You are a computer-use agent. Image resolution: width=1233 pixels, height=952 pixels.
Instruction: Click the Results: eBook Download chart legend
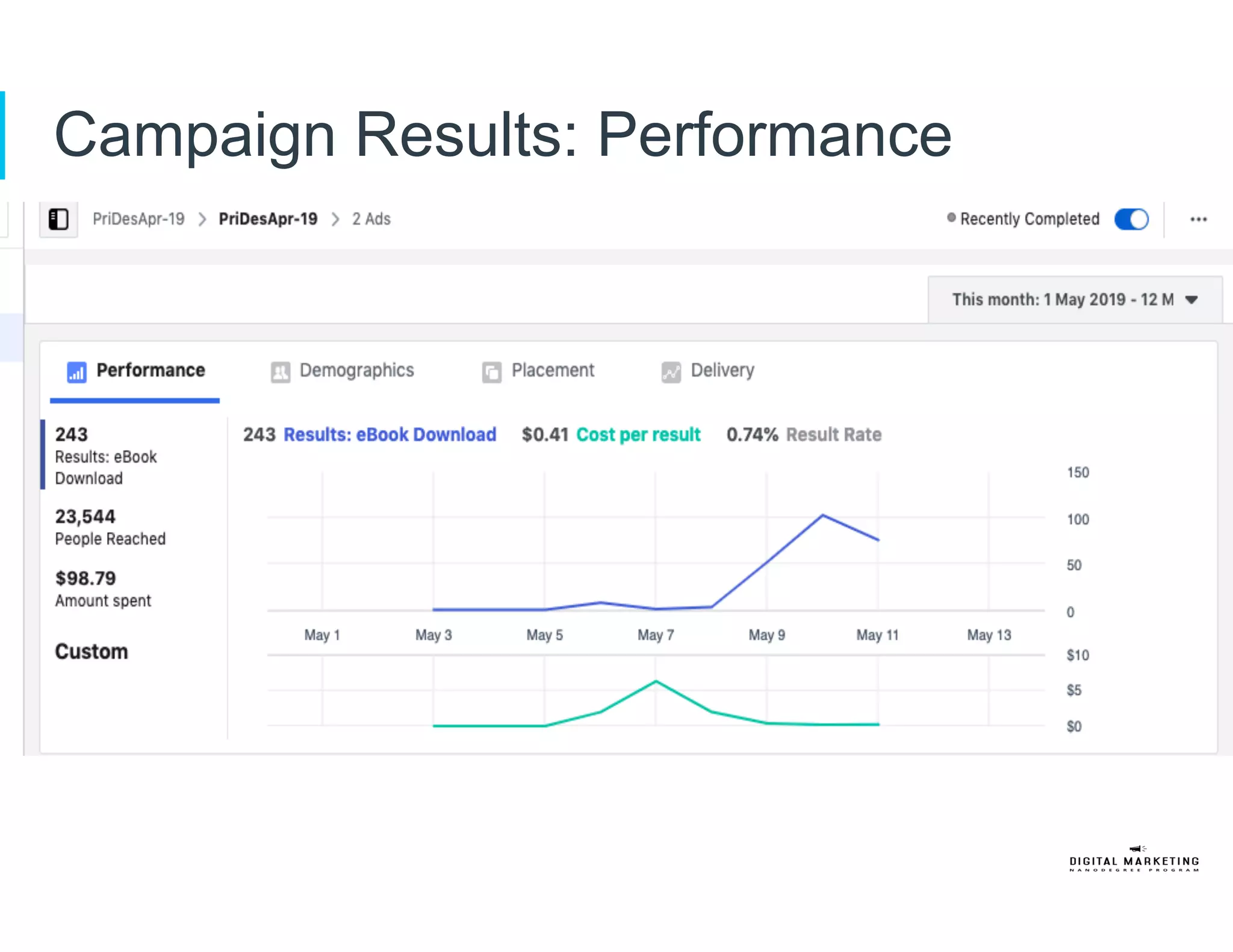point(390,434)
